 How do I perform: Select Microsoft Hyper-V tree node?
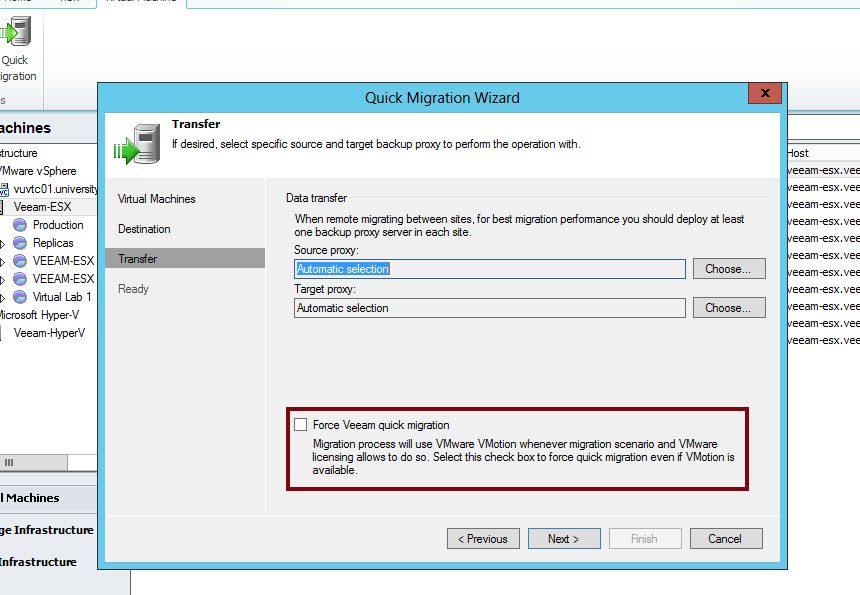tap(39, 315)
